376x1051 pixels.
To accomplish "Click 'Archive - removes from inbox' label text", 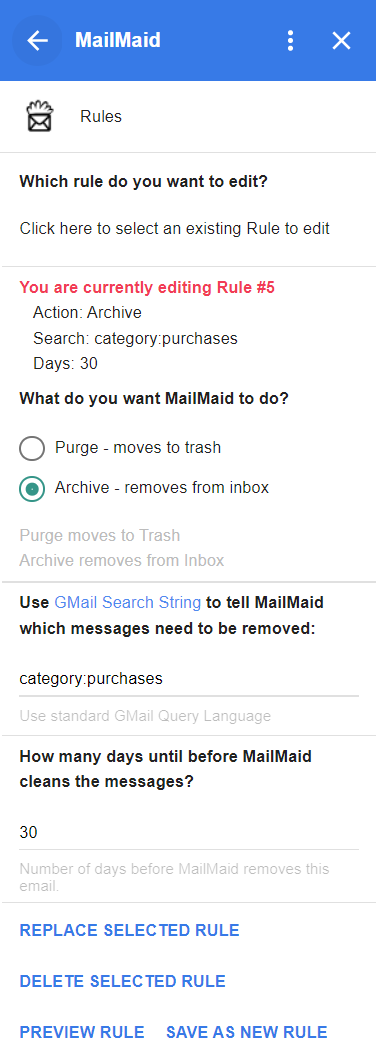I will tap(162, 487).
